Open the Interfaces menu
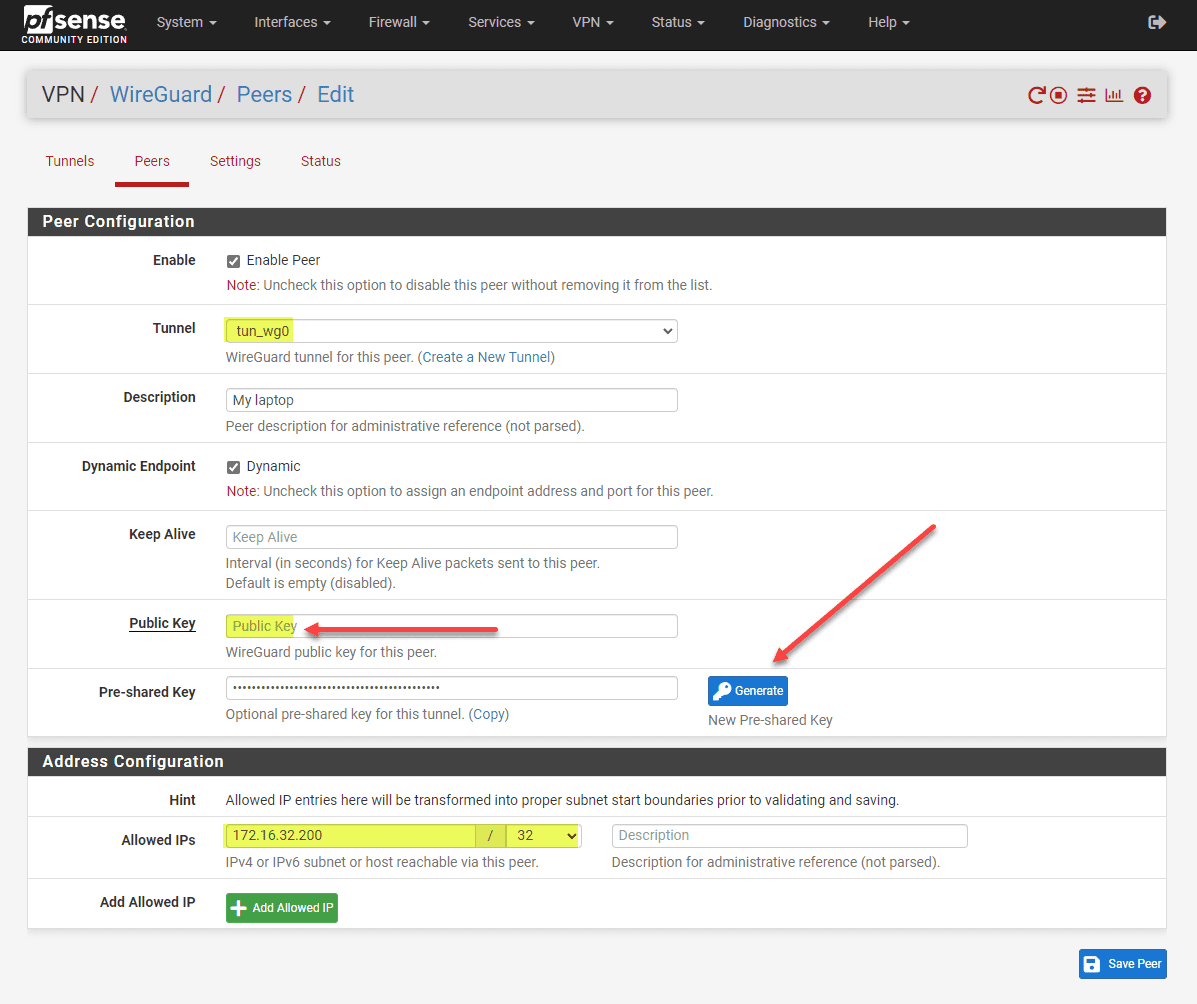 pyautogui.click(x=292, y=22)
